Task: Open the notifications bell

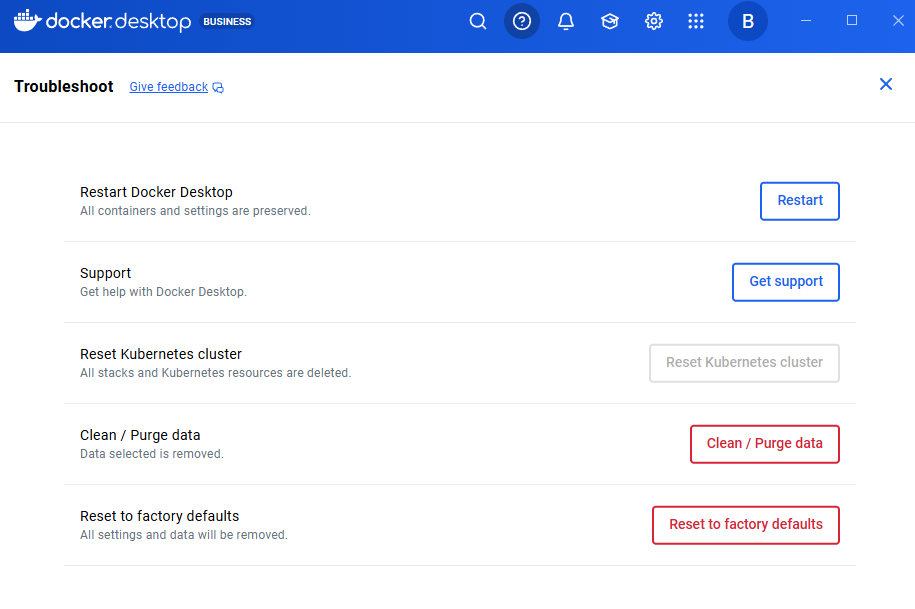Action: (566, 21)
